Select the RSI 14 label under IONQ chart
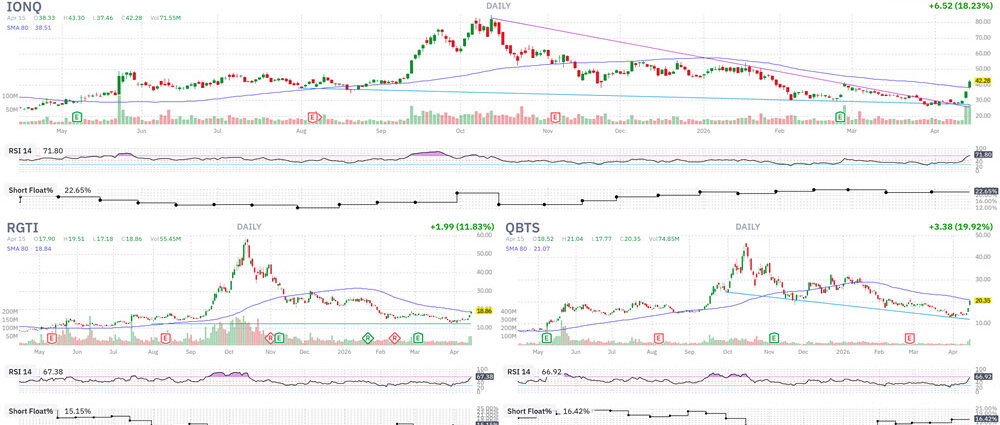This screenshot has height=425, width=1000. point(23,149)
